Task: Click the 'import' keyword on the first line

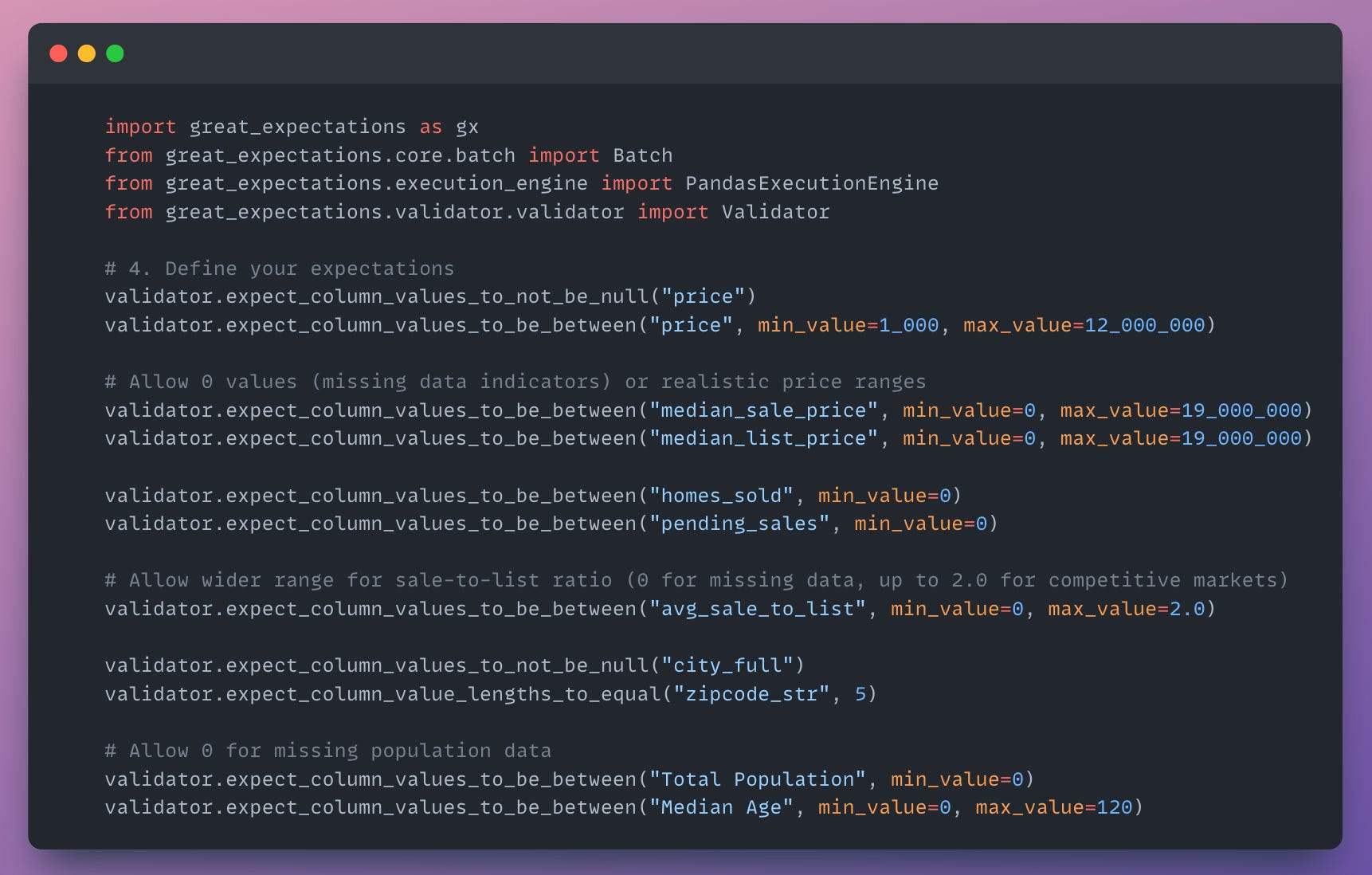Action: 141,128
